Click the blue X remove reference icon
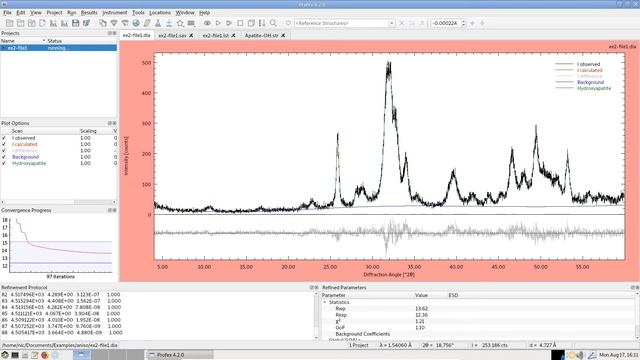This screenshot has height=360, width=640. (x=402, y=23)
